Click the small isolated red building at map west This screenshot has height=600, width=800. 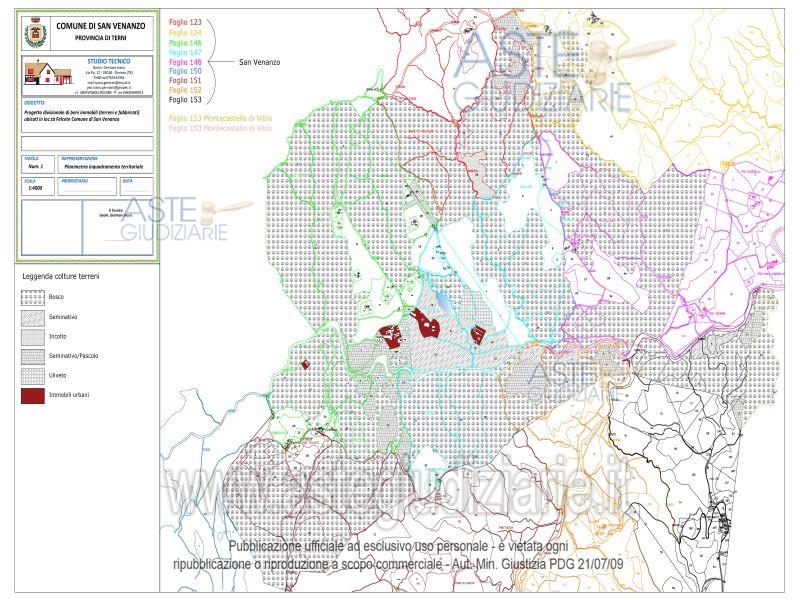[305, 364]
